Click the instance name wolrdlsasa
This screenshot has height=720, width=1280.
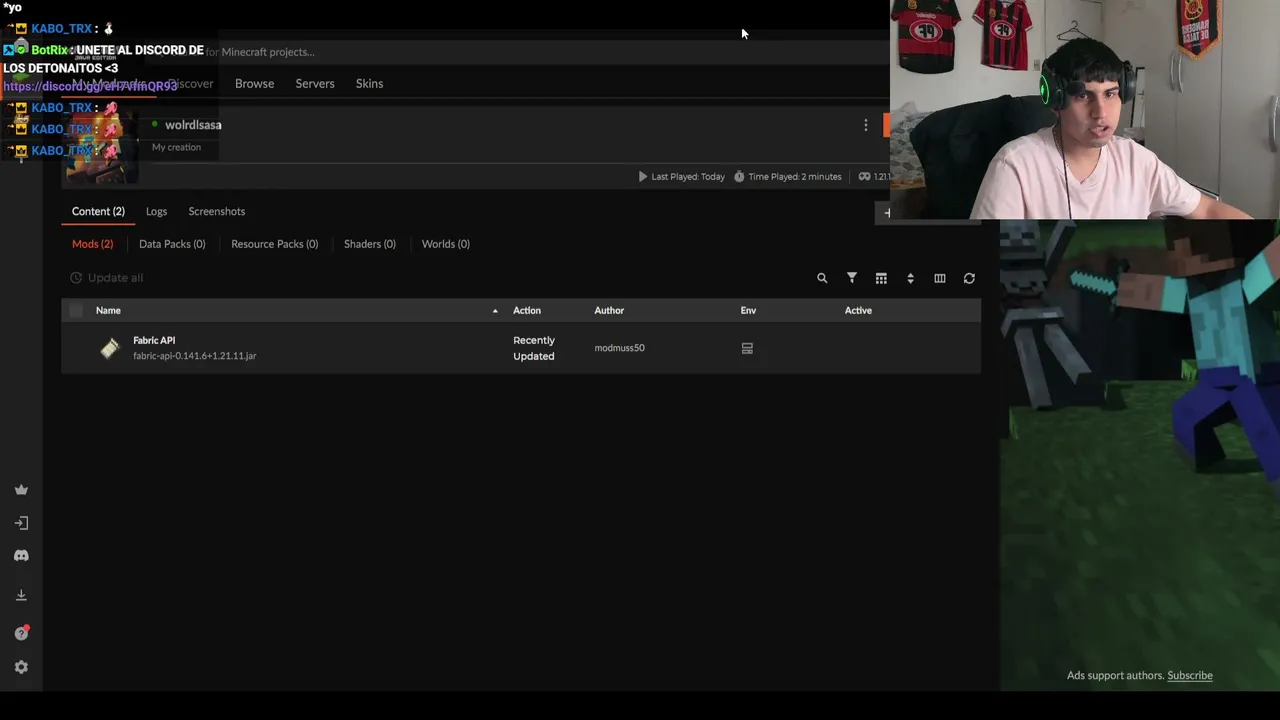point(193,125)
